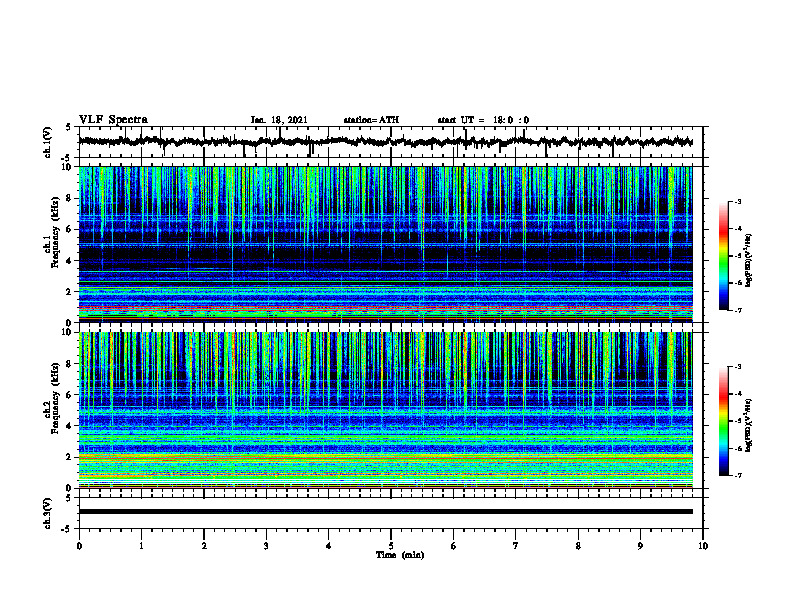Click the ch.2 colorbar "log(PSD)" label
Image resolution: width=792 pixels, height=612 pixels.
click(749, 425)
